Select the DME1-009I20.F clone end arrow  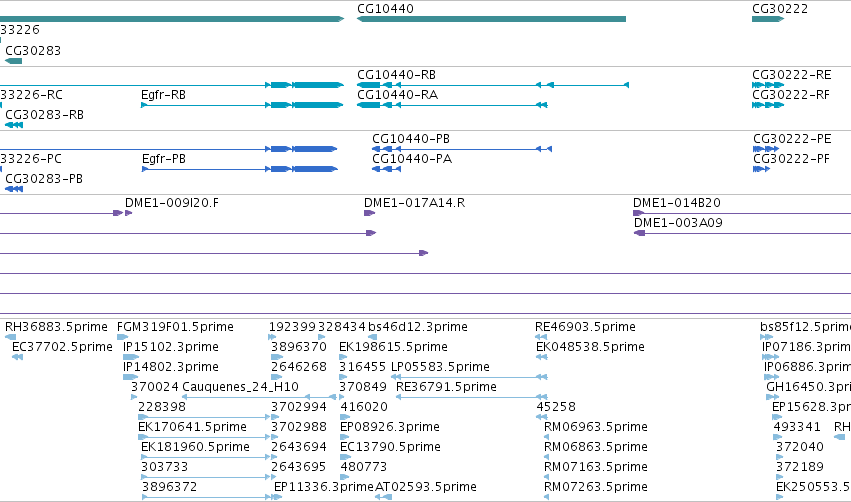[x=129, y=213]
